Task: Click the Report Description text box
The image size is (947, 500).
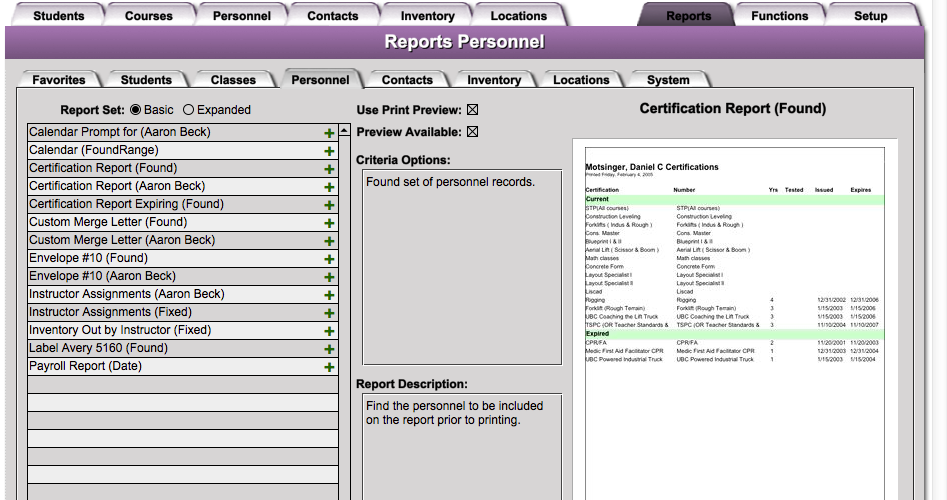Action: [x=462, y=447]
